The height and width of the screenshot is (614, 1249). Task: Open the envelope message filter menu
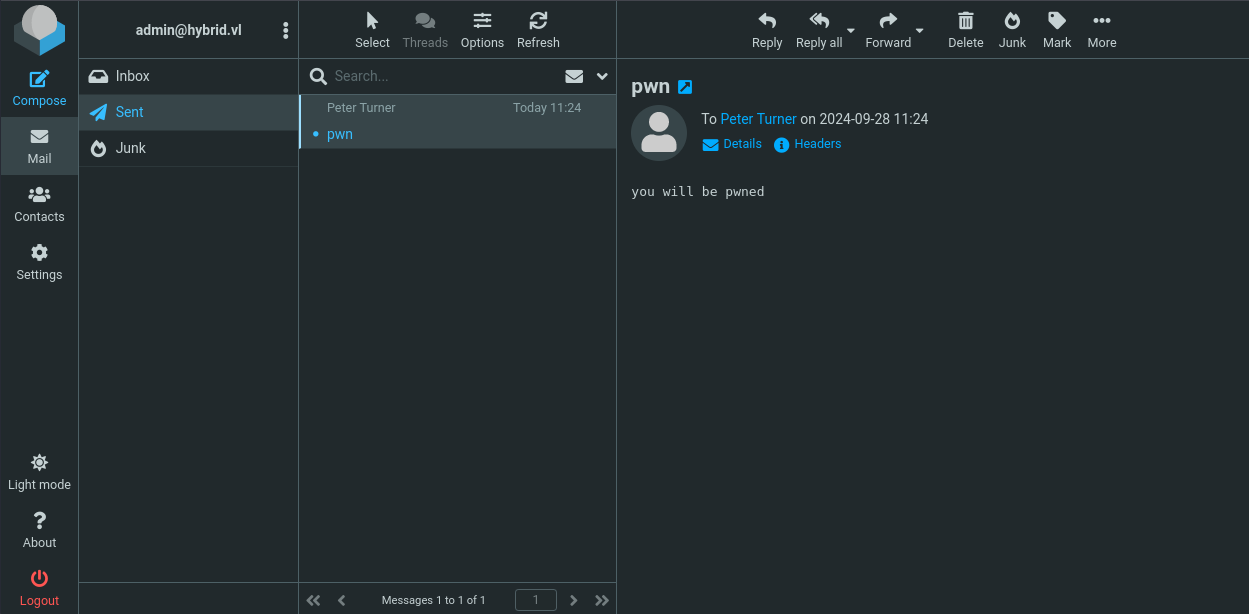pyautogui.click(x=574, y=76)
